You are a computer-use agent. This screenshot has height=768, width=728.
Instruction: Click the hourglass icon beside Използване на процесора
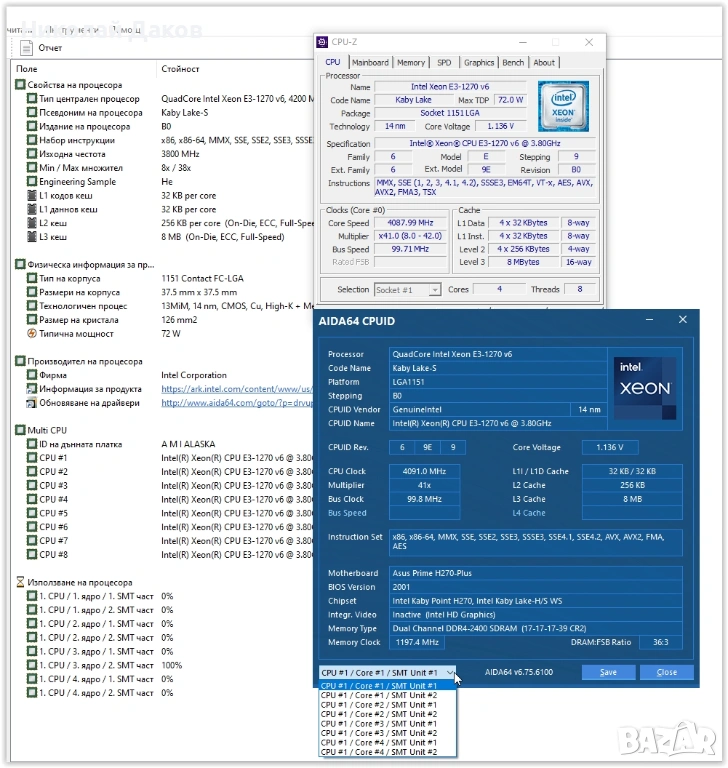pyautogui.click(x=20, y=582)
